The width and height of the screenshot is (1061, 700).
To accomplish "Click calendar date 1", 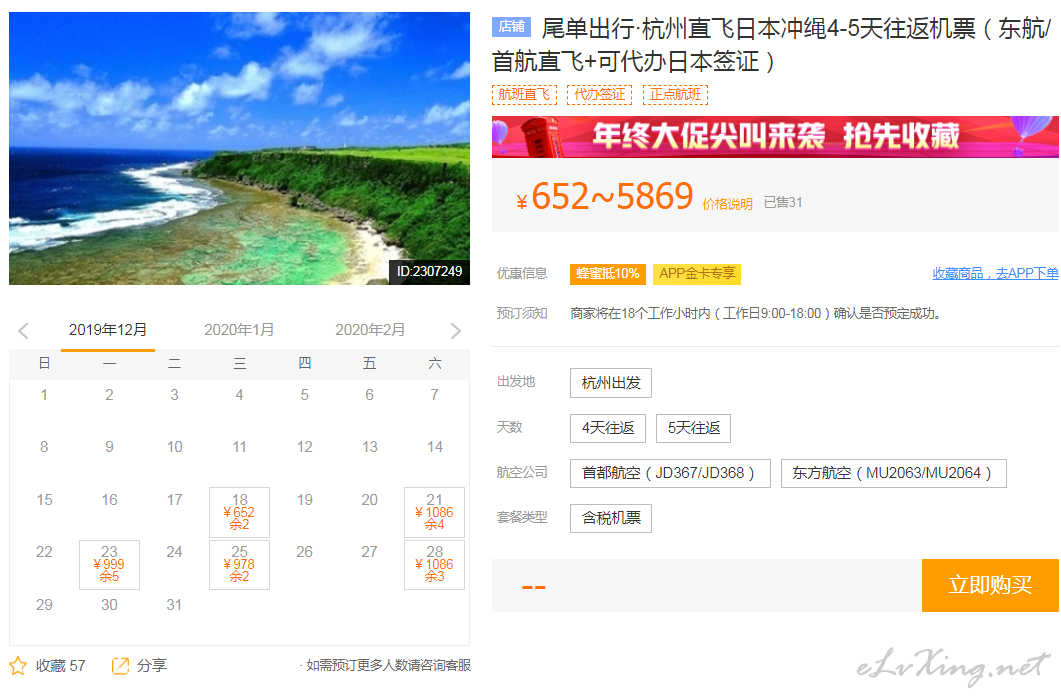I will pyautogui.click(x=44, y=395).
